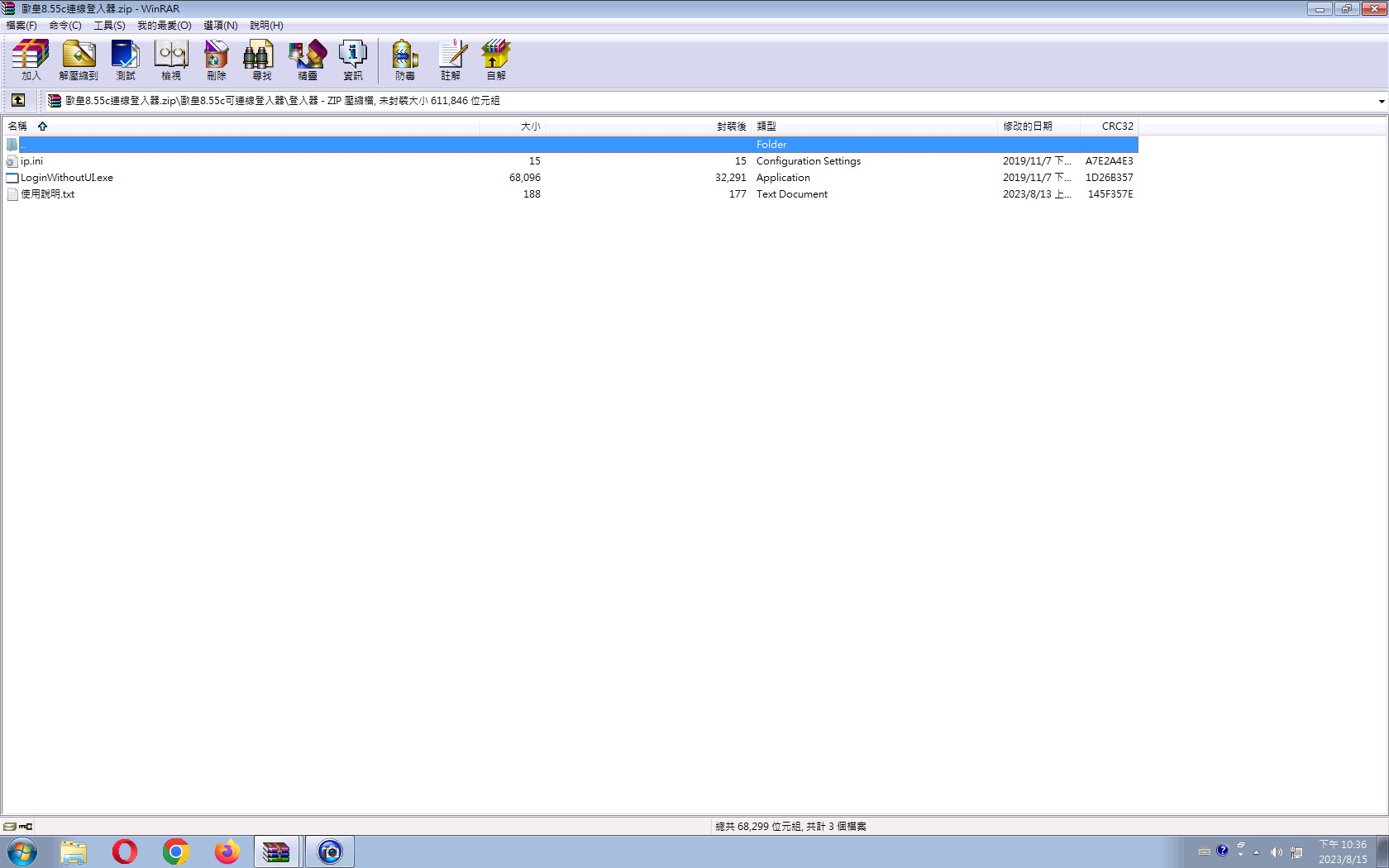Switch to the WinRAR taskbar button
1389x868 pixels.
point(276,851)
